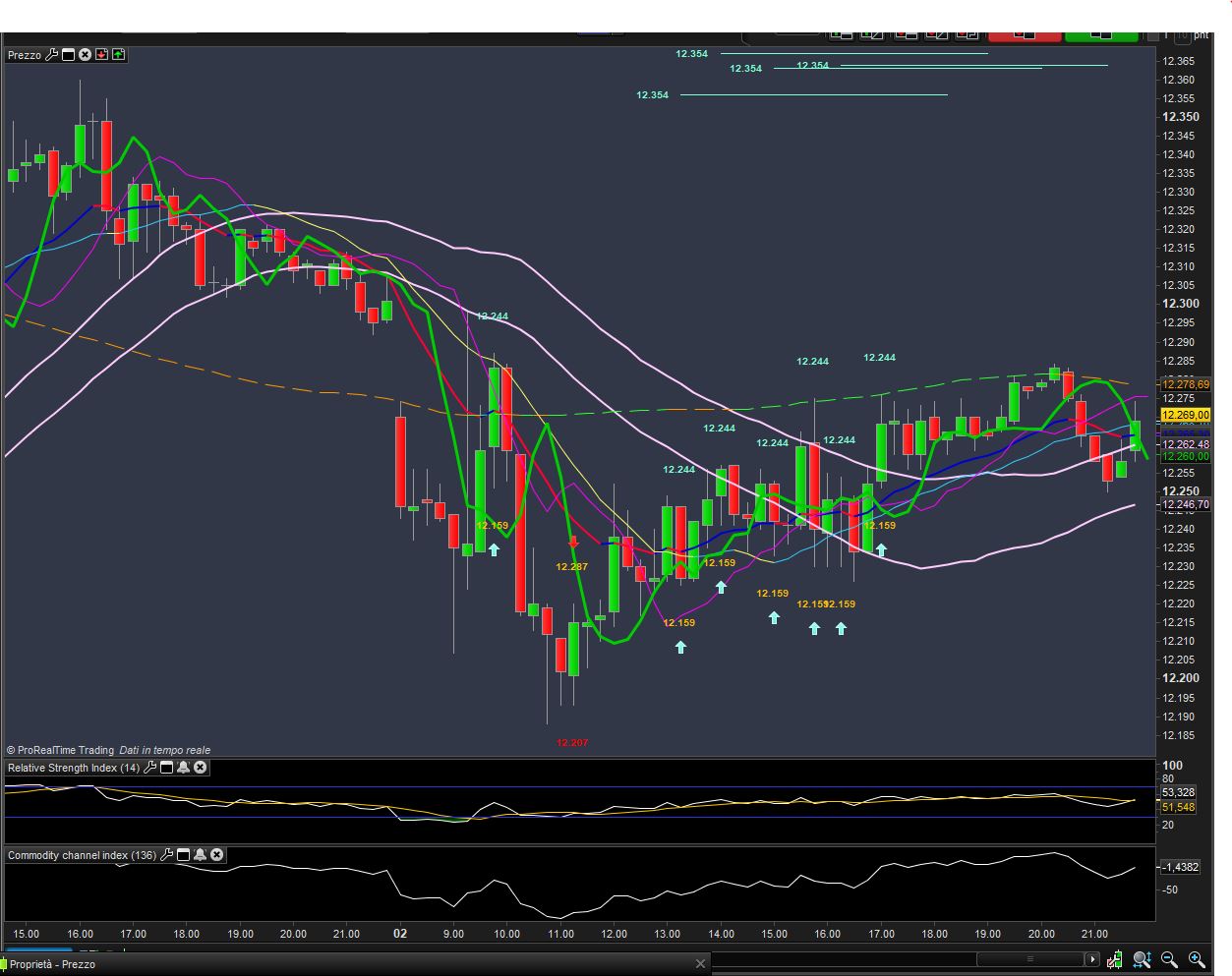Click the Proprietà - Prezzo label

click(x=52, y=964)
